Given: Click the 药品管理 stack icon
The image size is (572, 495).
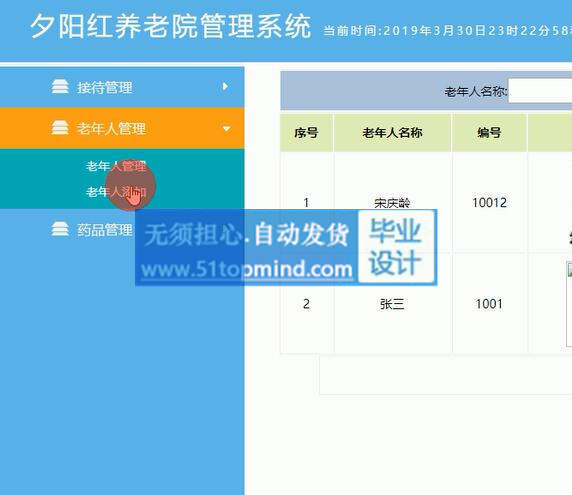Looking at the screenshot, I should click(x=60, y=229).
